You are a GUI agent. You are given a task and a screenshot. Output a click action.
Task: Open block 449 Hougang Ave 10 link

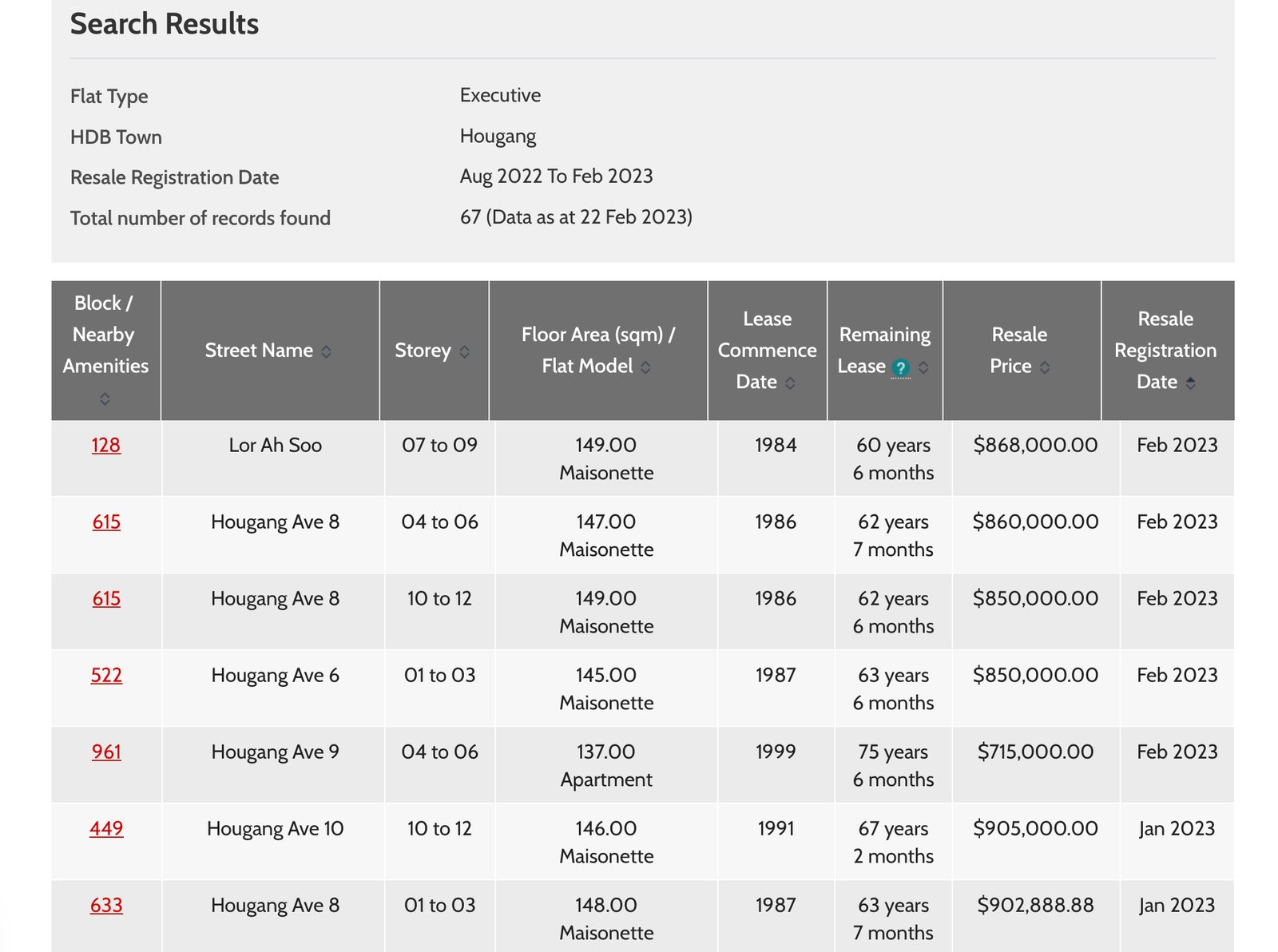point(106,828)
